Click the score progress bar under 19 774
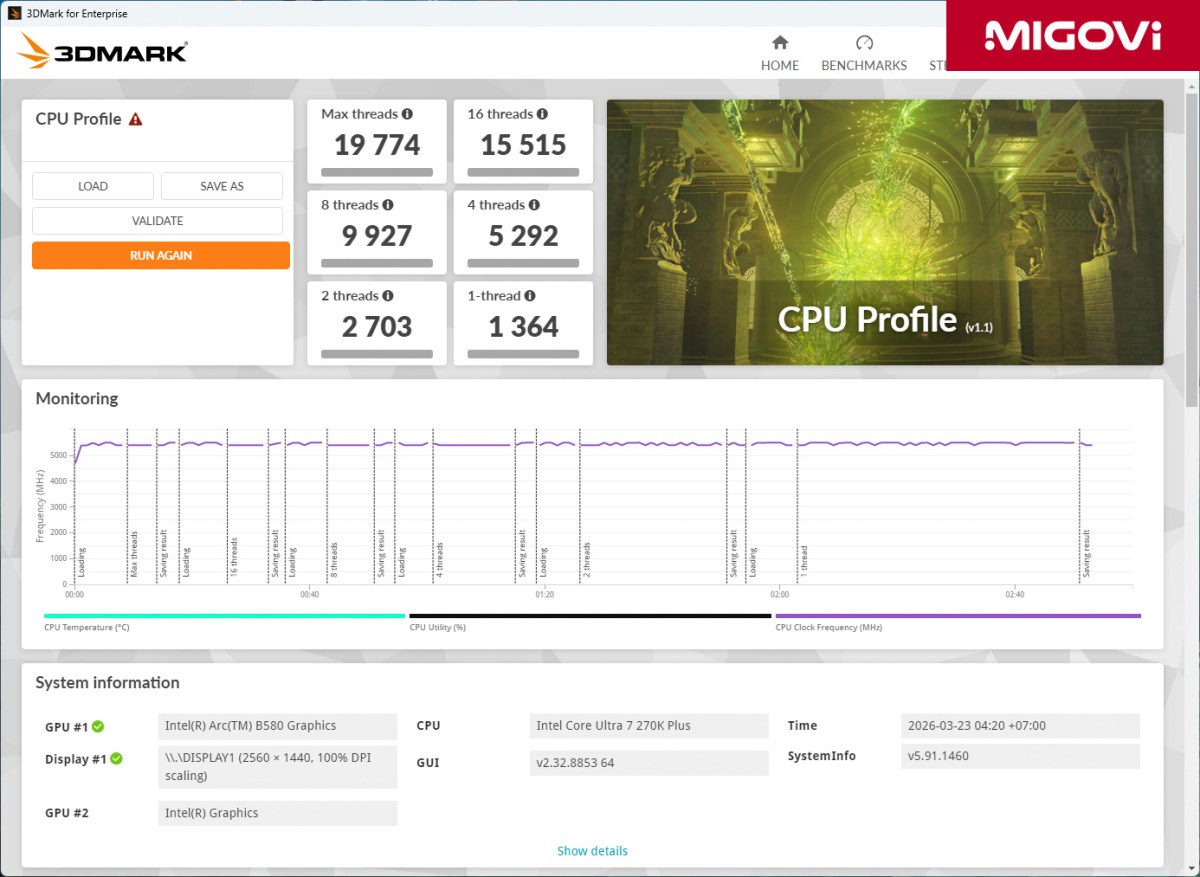Viewport: 1200px width, 877px height. 376,170
